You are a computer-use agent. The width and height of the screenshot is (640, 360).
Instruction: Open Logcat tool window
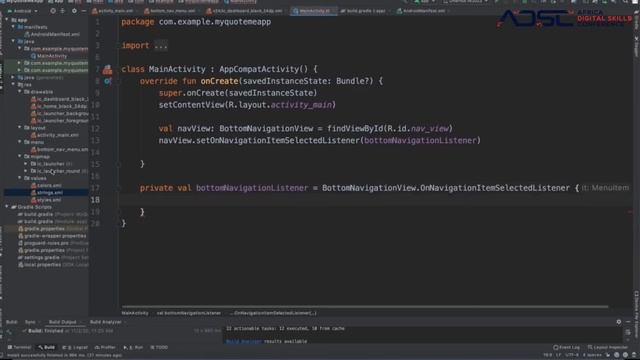(x=75, y=347)
